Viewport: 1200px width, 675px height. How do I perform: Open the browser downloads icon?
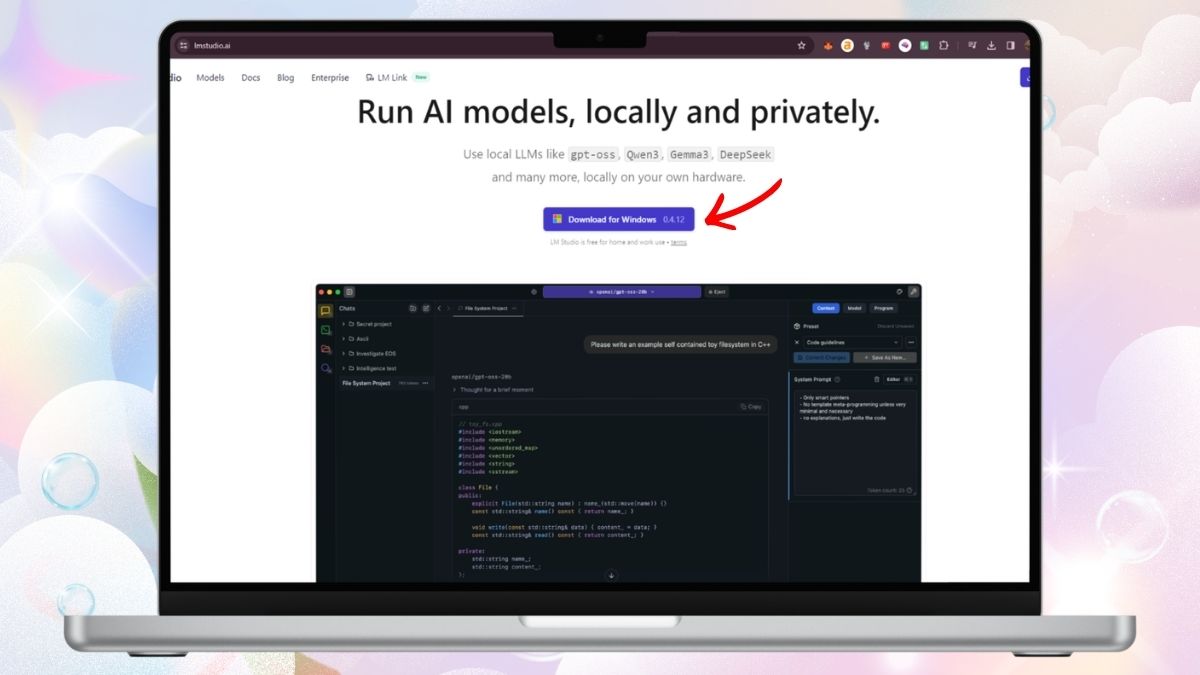click(991, 45)
